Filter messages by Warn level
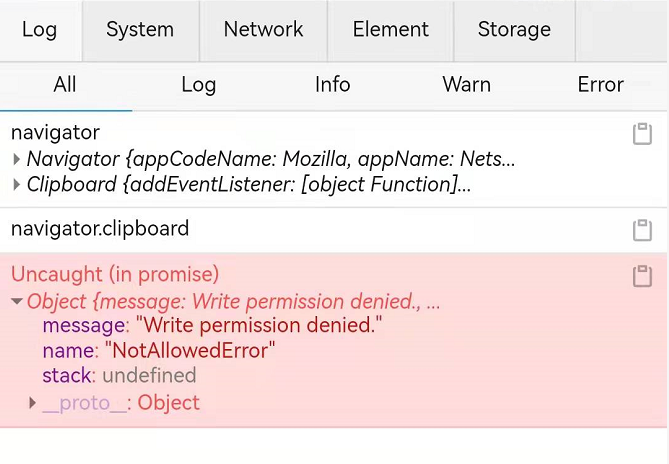669x464 pixels. pos(467,85)
